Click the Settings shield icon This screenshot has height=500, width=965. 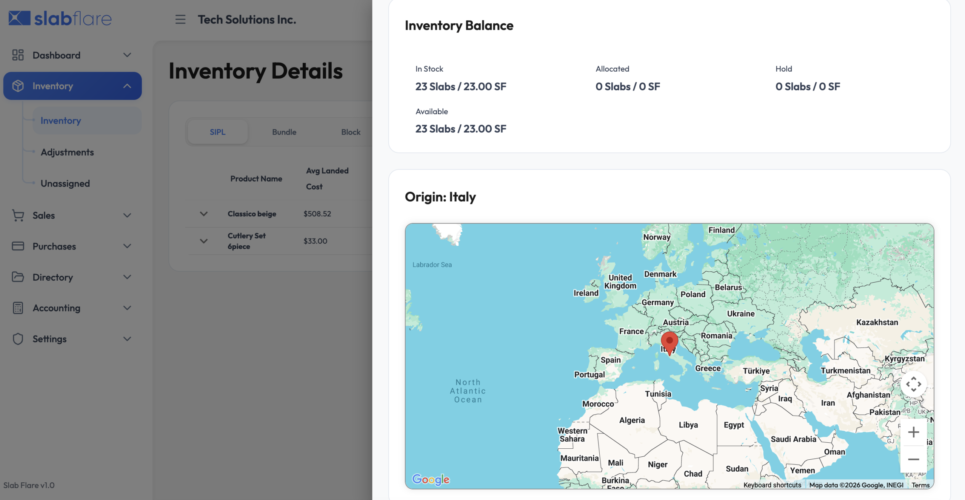(x=18, y=339)
